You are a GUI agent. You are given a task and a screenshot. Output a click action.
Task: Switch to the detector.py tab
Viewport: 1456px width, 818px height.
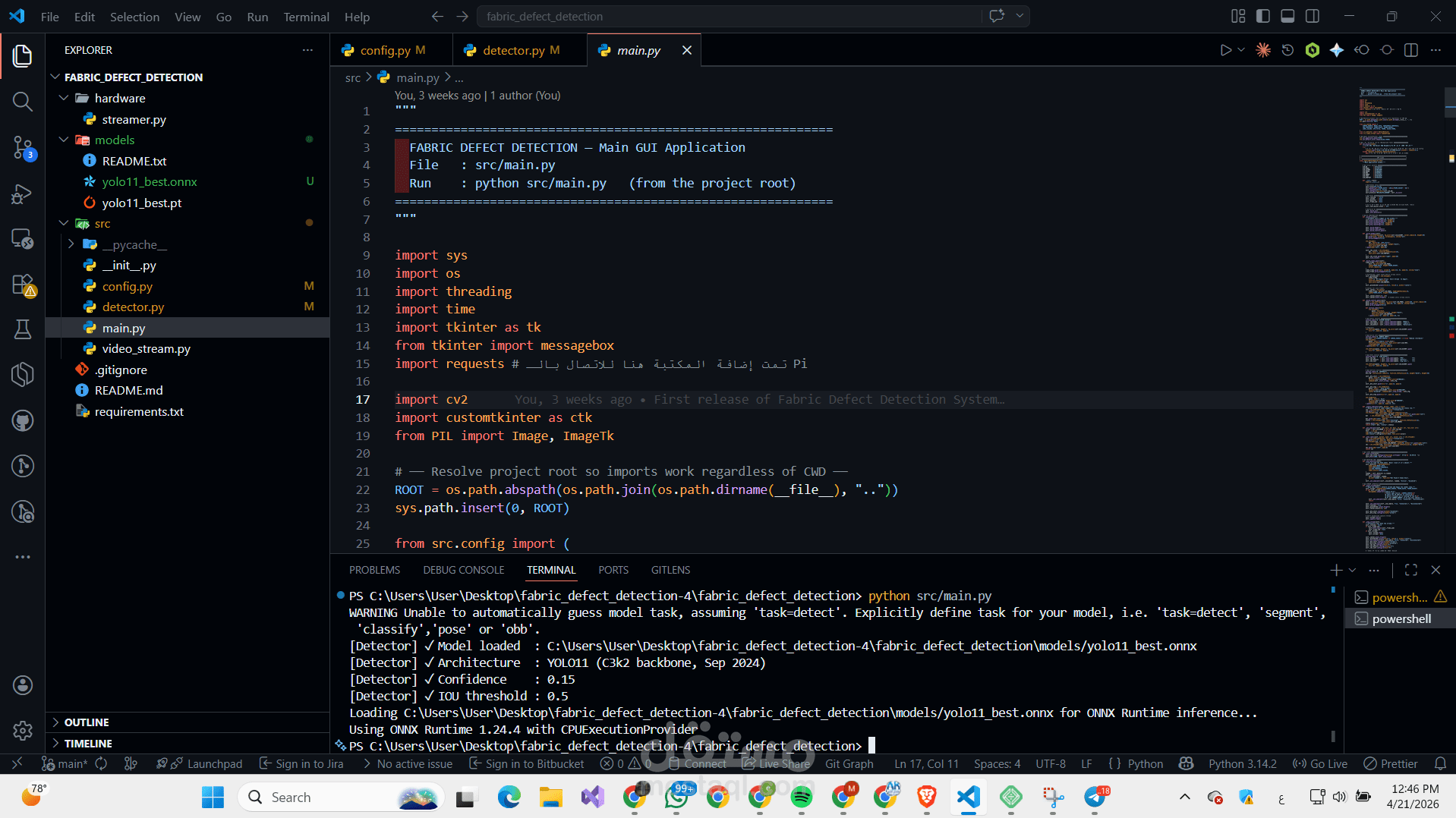513,50
